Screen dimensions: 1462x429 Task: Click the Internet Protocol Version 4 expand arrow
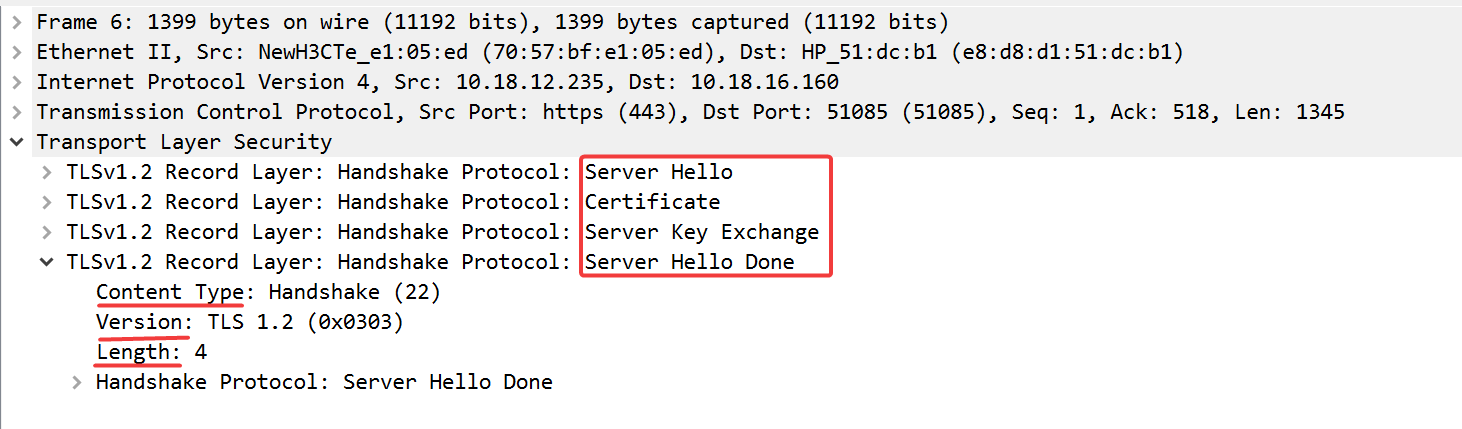[16, 82]
